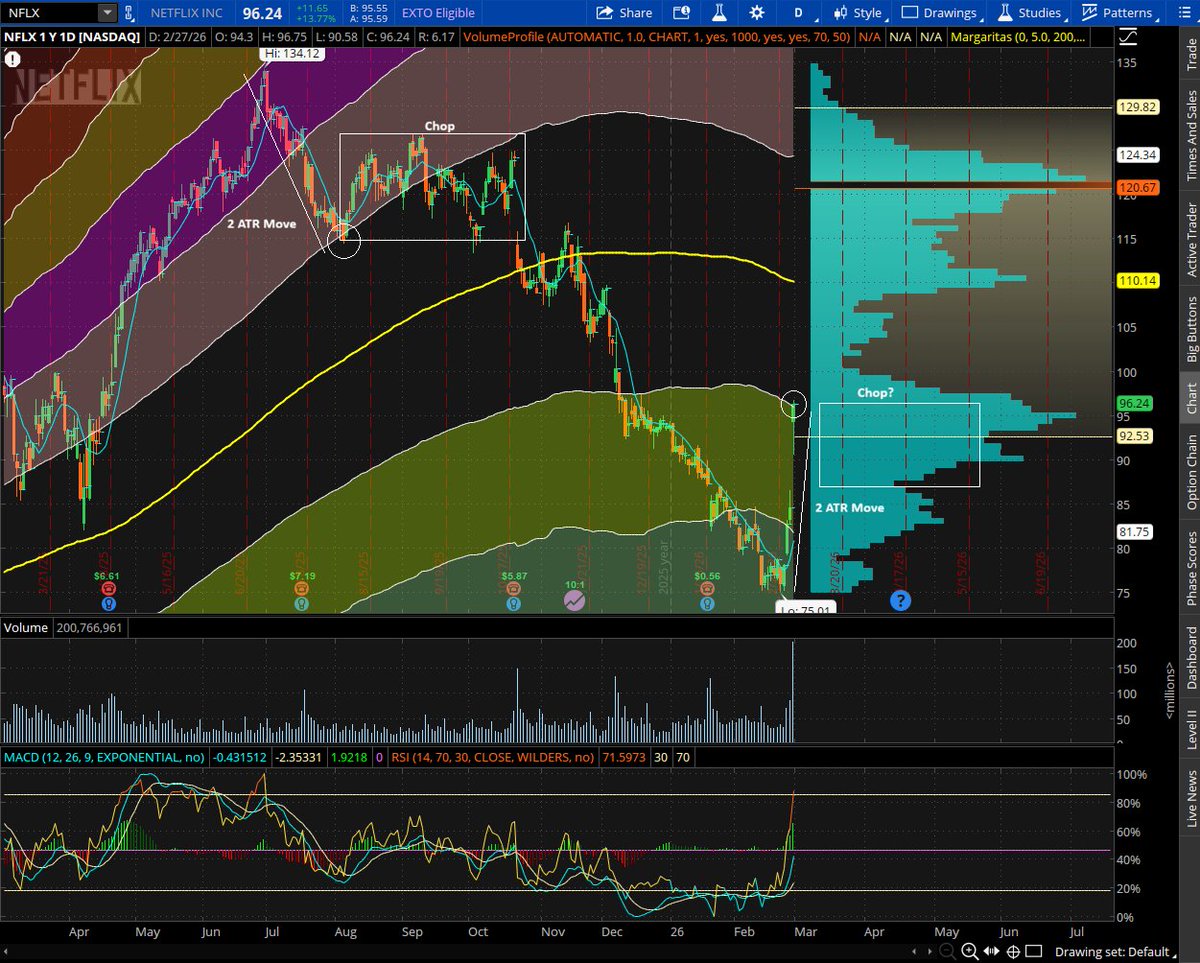Viewport: 1200px width, 963px height.
Task: Click the Lo: 75.01 price bubble
Action: point(805,607)
